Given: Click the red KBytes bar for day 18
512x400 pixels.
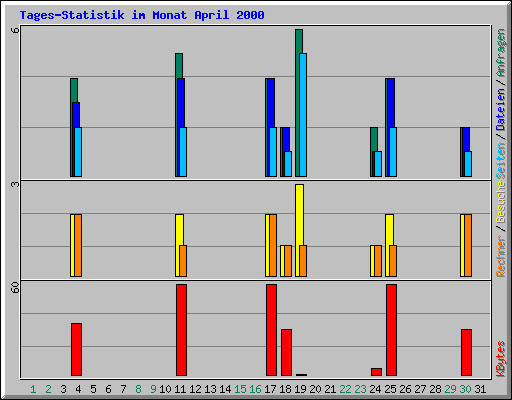Looking at the screenshot, I should 286,352.
